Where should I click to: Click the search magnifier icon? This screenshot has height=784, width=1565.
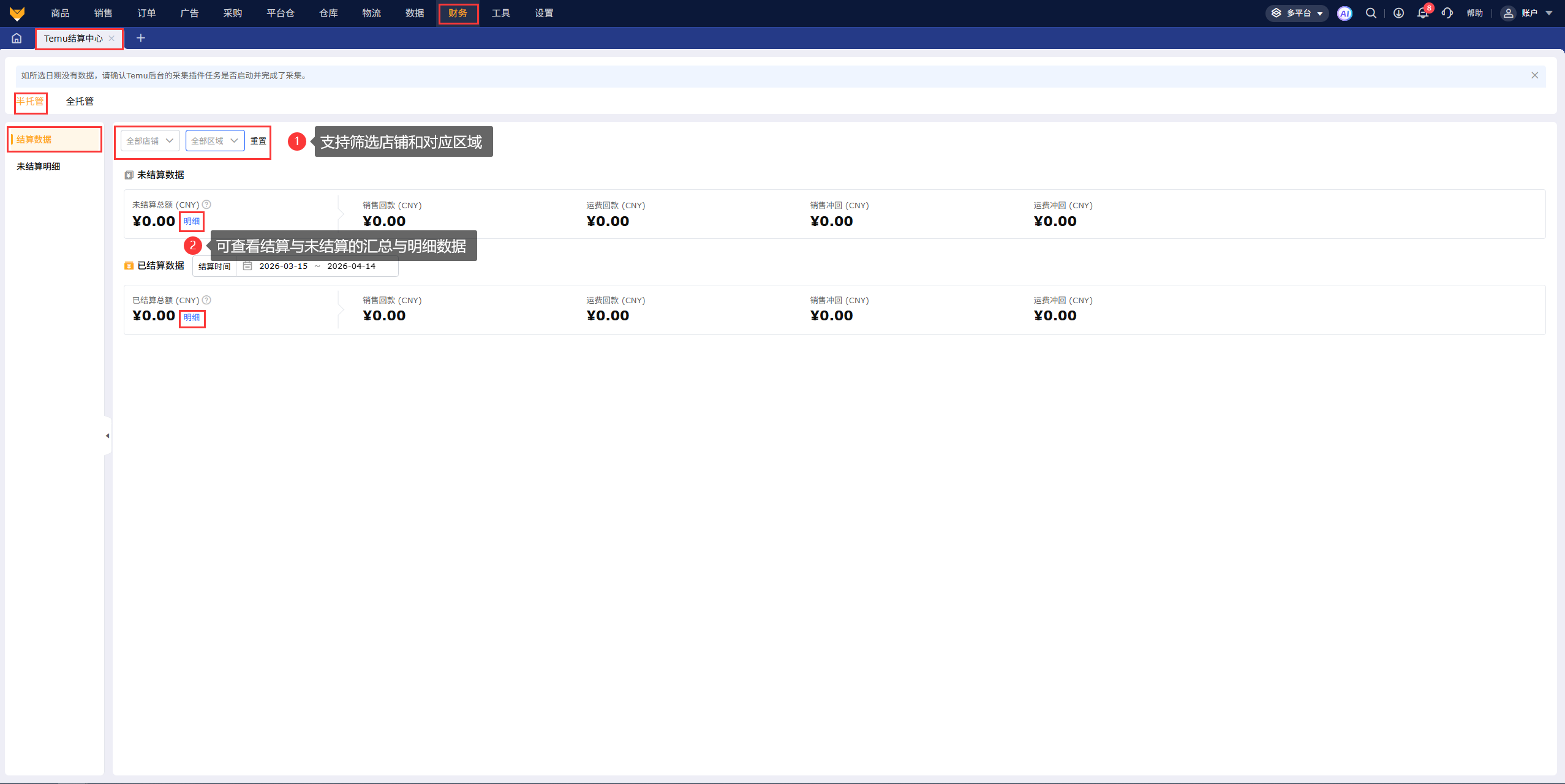[x=1371, y=13]
